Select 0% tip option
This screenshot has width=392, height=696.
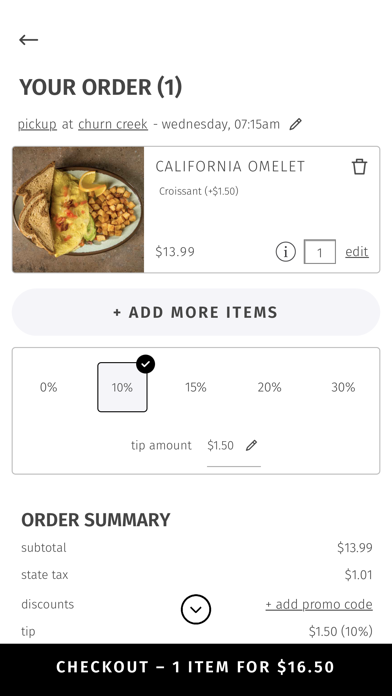point(48,388)
